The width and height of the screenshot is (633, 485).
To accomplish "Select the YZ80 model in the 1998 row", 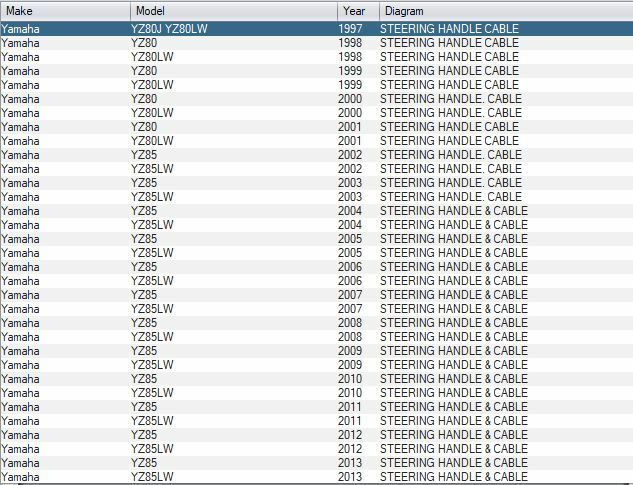I will click(144, 43).
